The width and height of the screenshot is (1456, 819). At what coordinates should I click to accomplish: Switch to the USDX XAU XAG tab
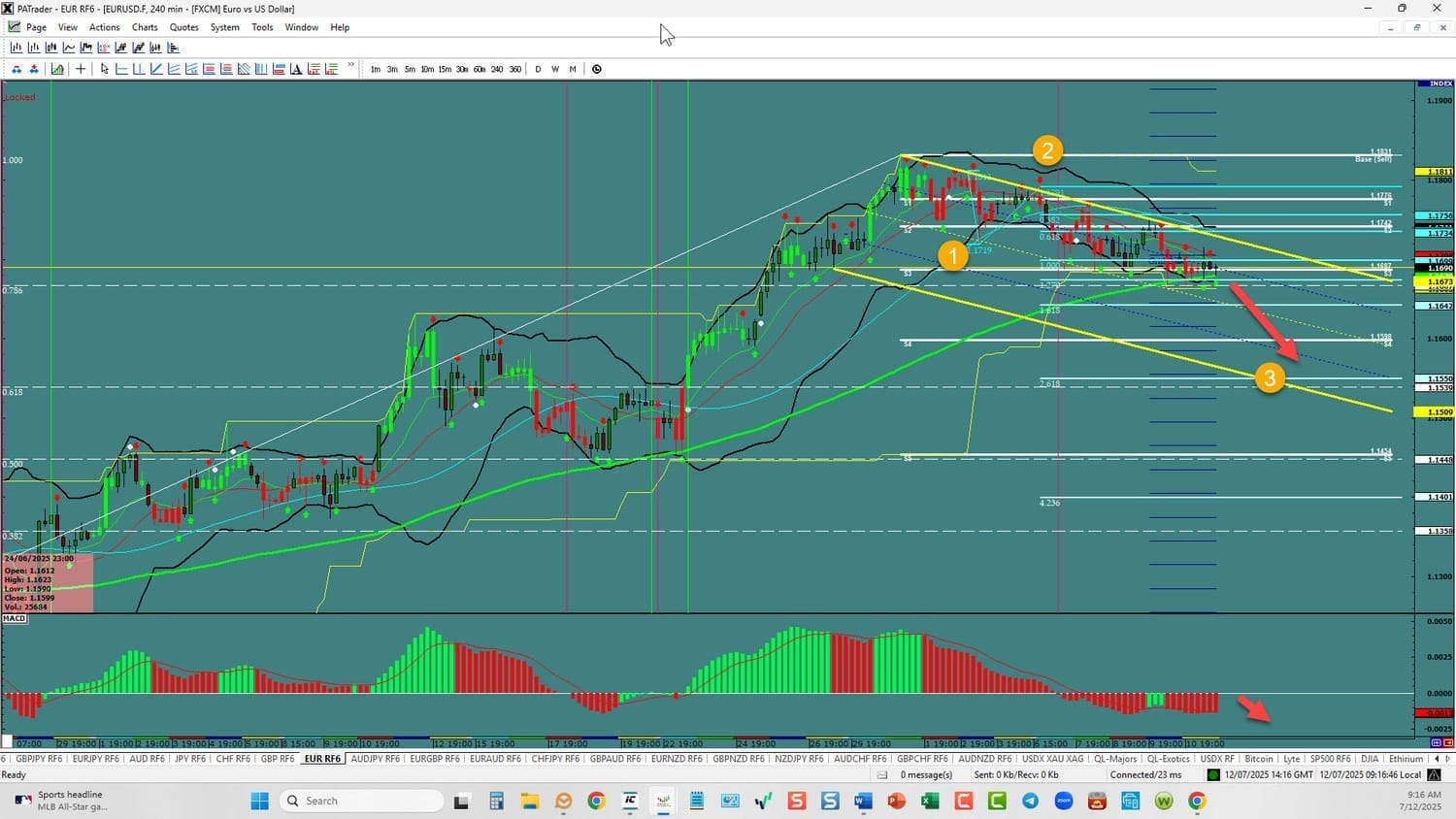(1053, 759)
